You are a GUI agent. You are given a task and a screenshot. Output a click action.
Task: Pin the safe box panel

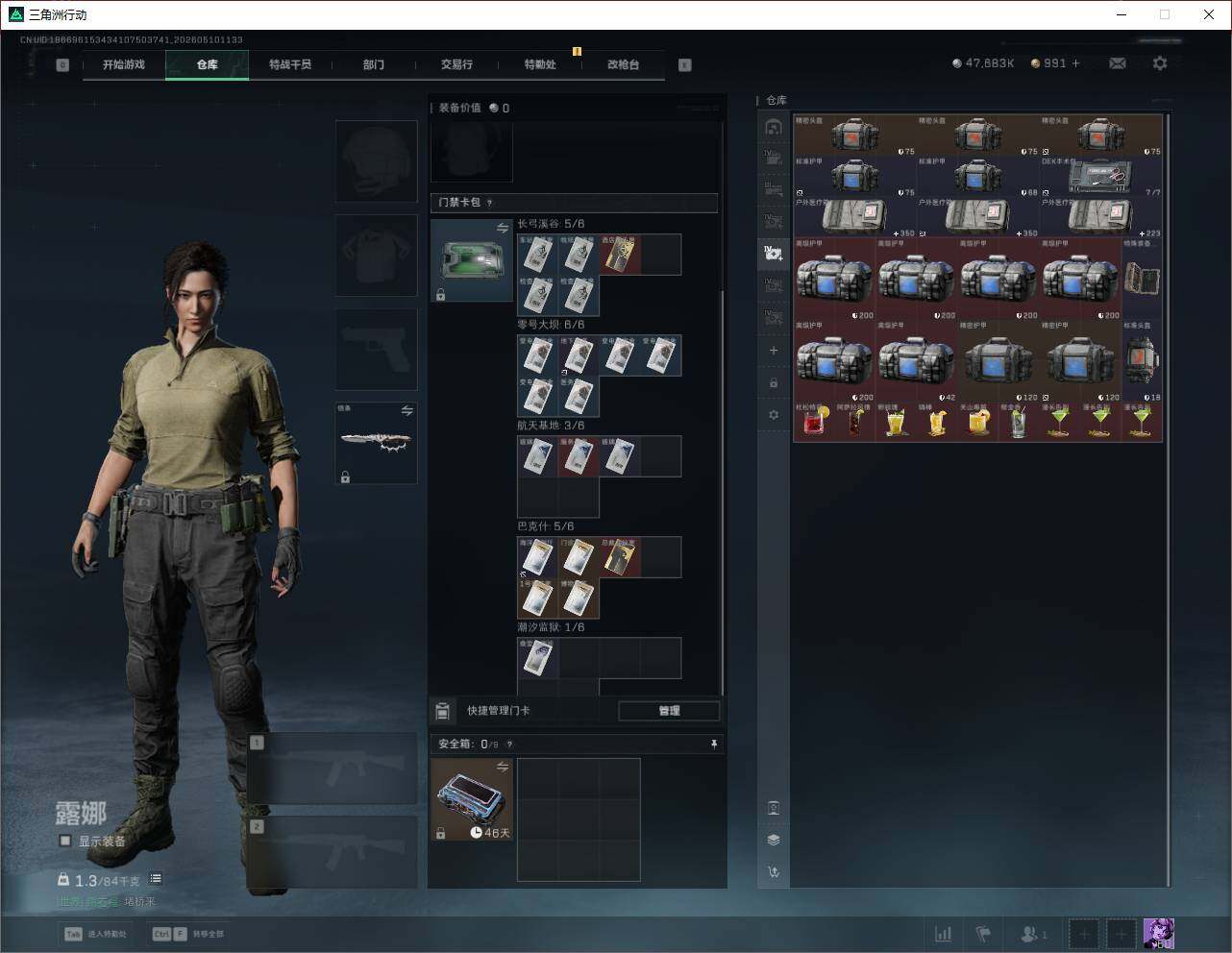[x=713, y=744]
